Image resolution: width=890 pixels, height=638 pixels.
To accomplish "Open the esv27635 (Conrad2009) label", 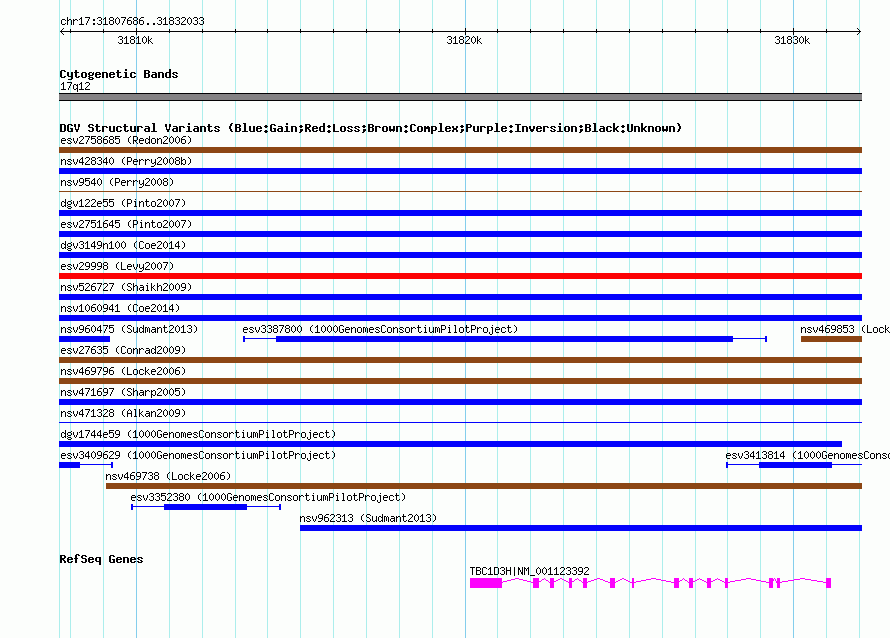I will [x=123, y=350].
